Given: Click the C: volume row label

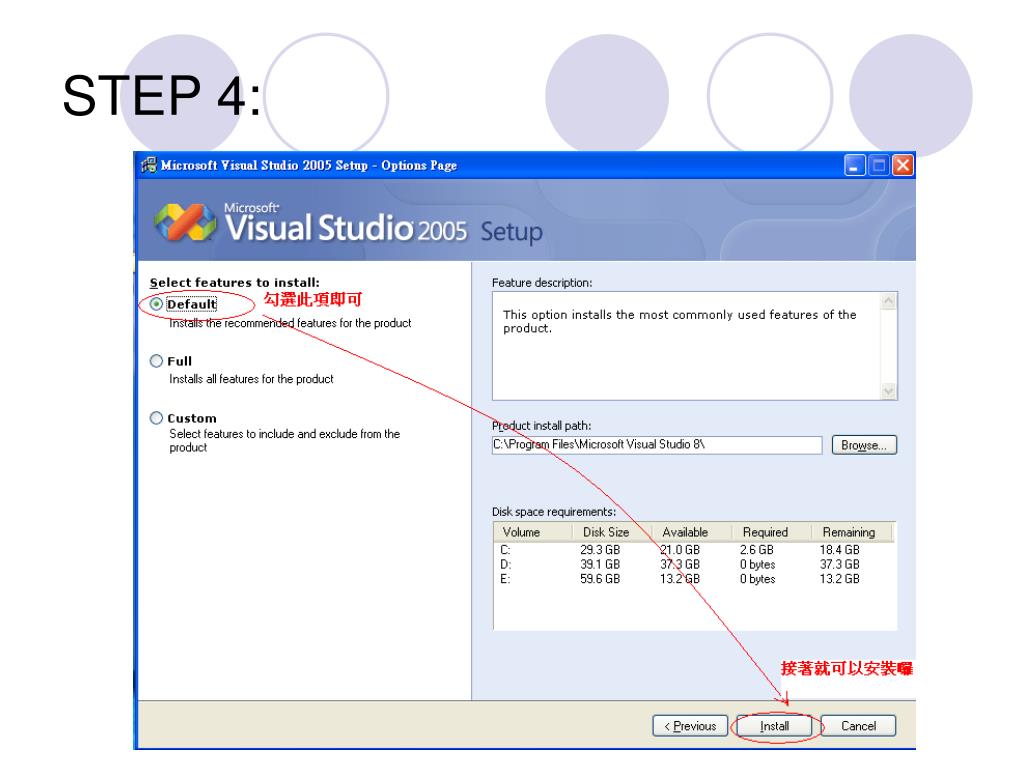Looking at the screenshot, I should (x=505, y=551).
